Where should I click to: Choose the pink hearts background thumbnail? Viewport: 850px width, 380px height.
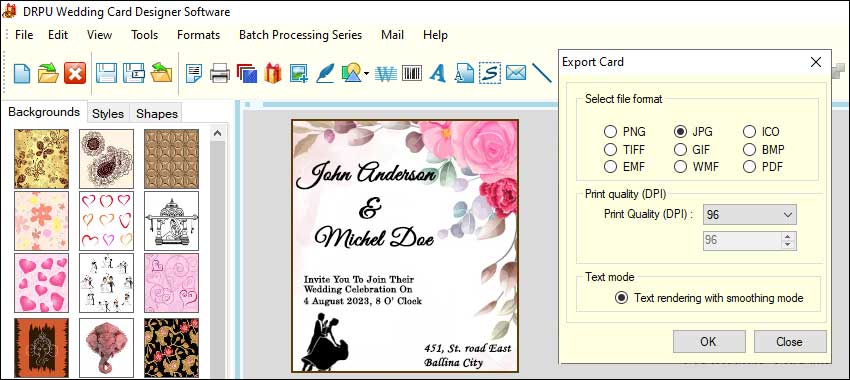42,283
